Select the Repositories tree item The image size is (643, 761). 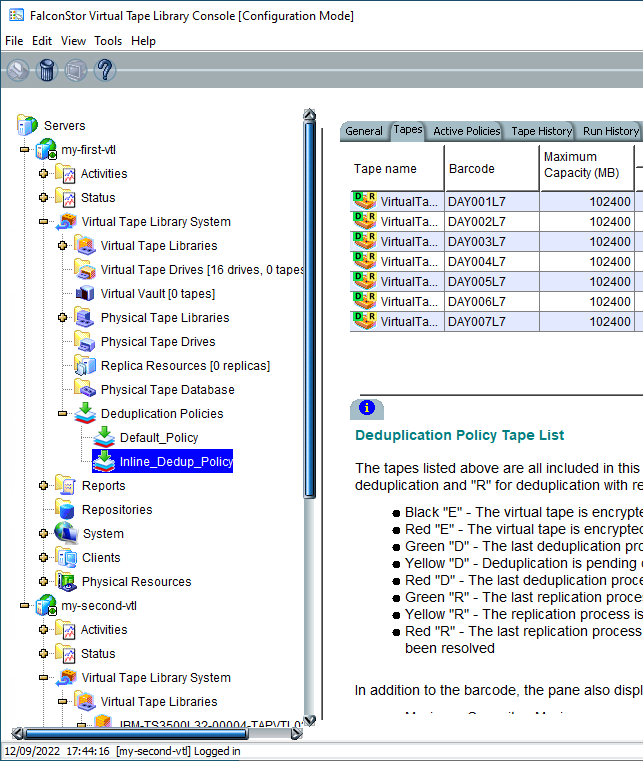coord(117,510)
